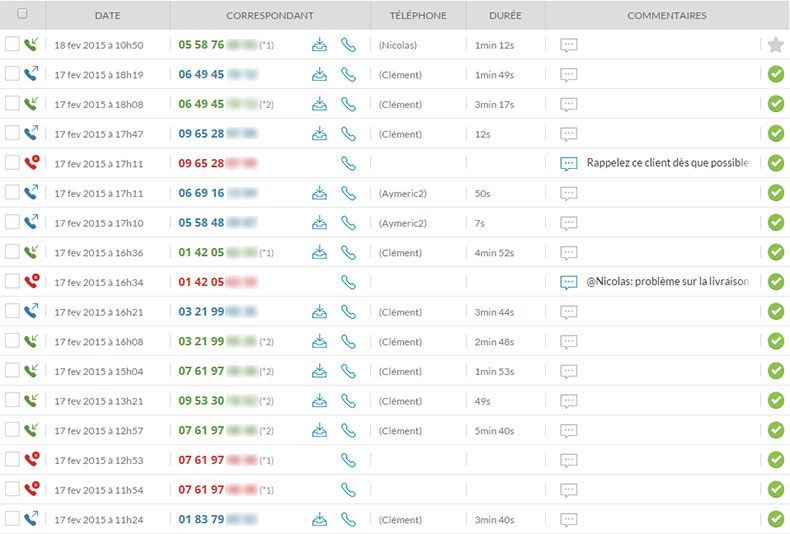
Task: Tick the checkbox of the 17 fev 18h08 call
Action: pos(12,103)
